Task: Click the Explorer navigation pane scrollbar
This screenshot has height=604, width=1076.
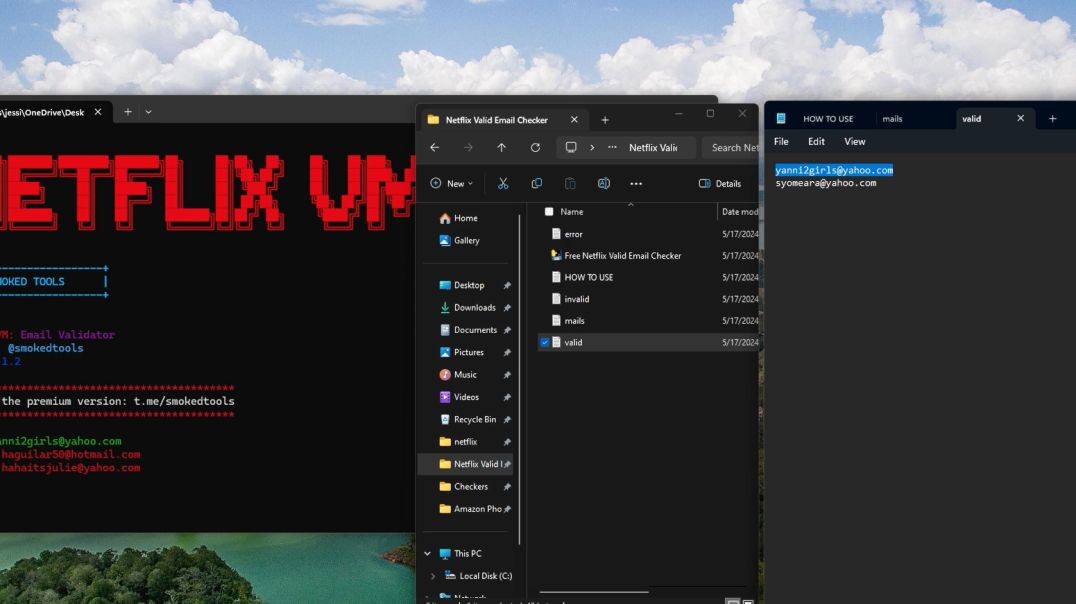Action: click(519, 380)
